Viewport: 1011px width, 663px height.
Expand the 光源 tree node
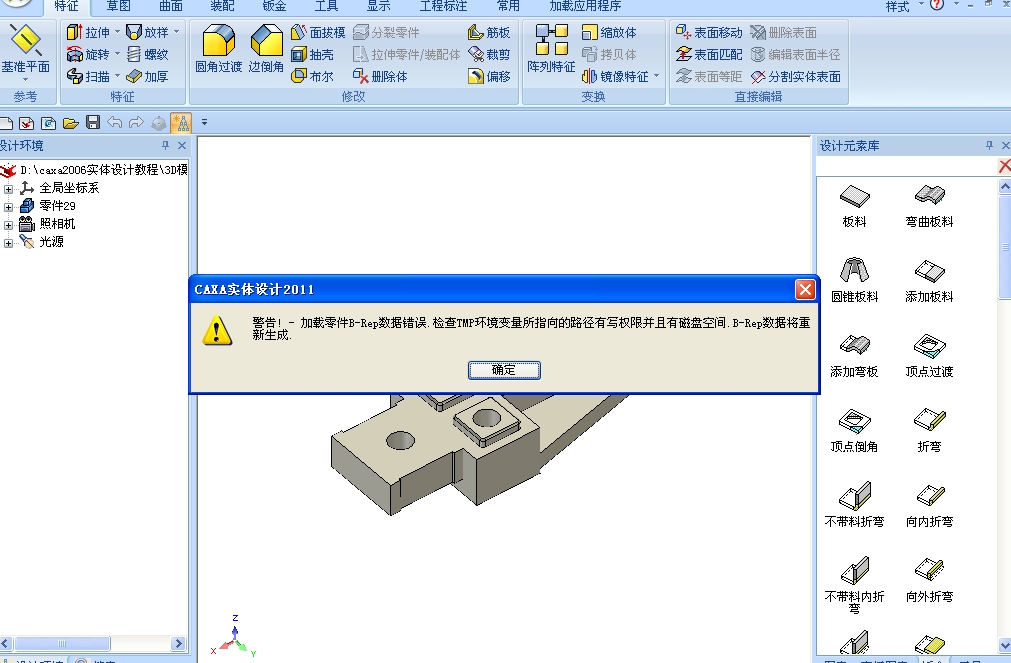coord(8,243)
